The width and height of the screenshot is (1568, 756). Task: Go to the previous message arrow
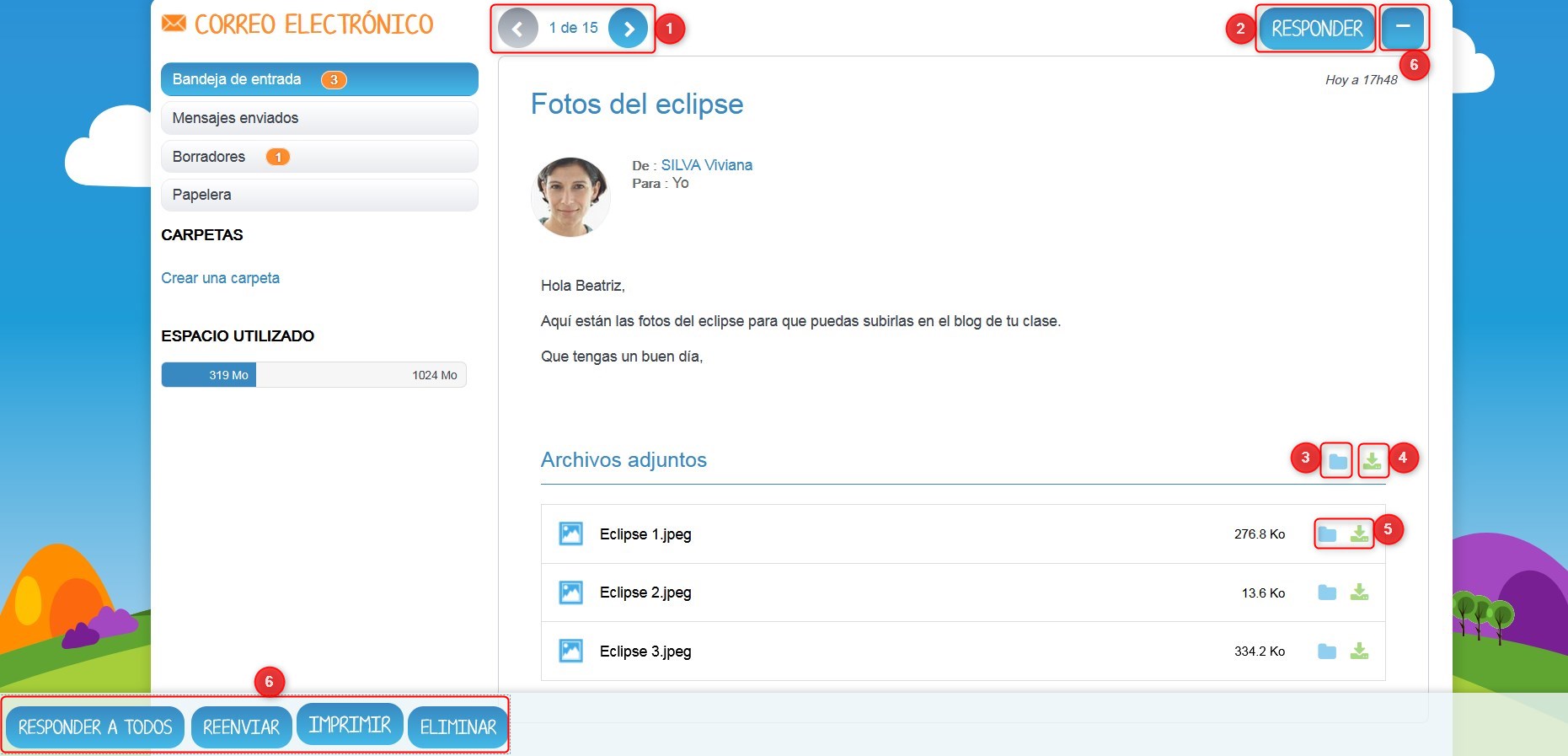(517, 29)
